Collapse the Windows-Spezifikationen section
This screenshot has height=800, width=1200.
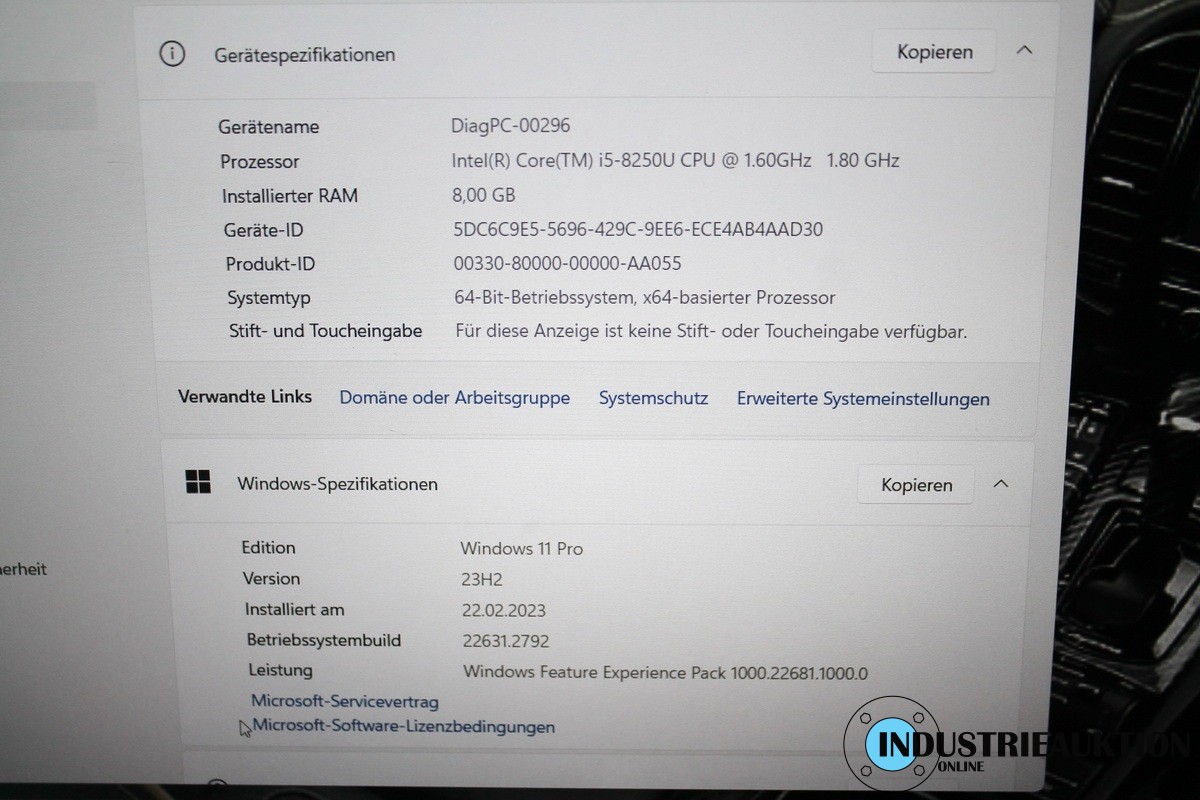click(1000, 484)
